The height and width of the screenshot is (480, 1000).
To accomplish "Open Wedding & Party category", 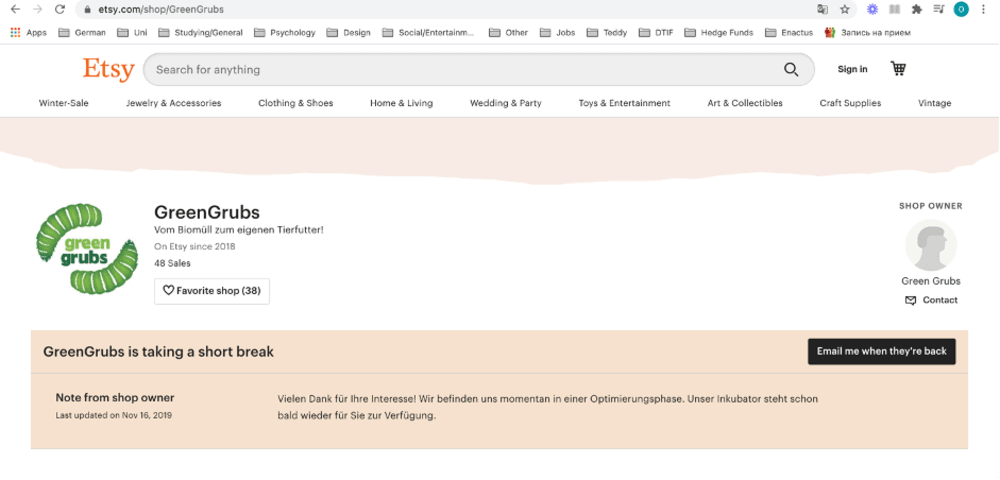I will tap(506, 103).
